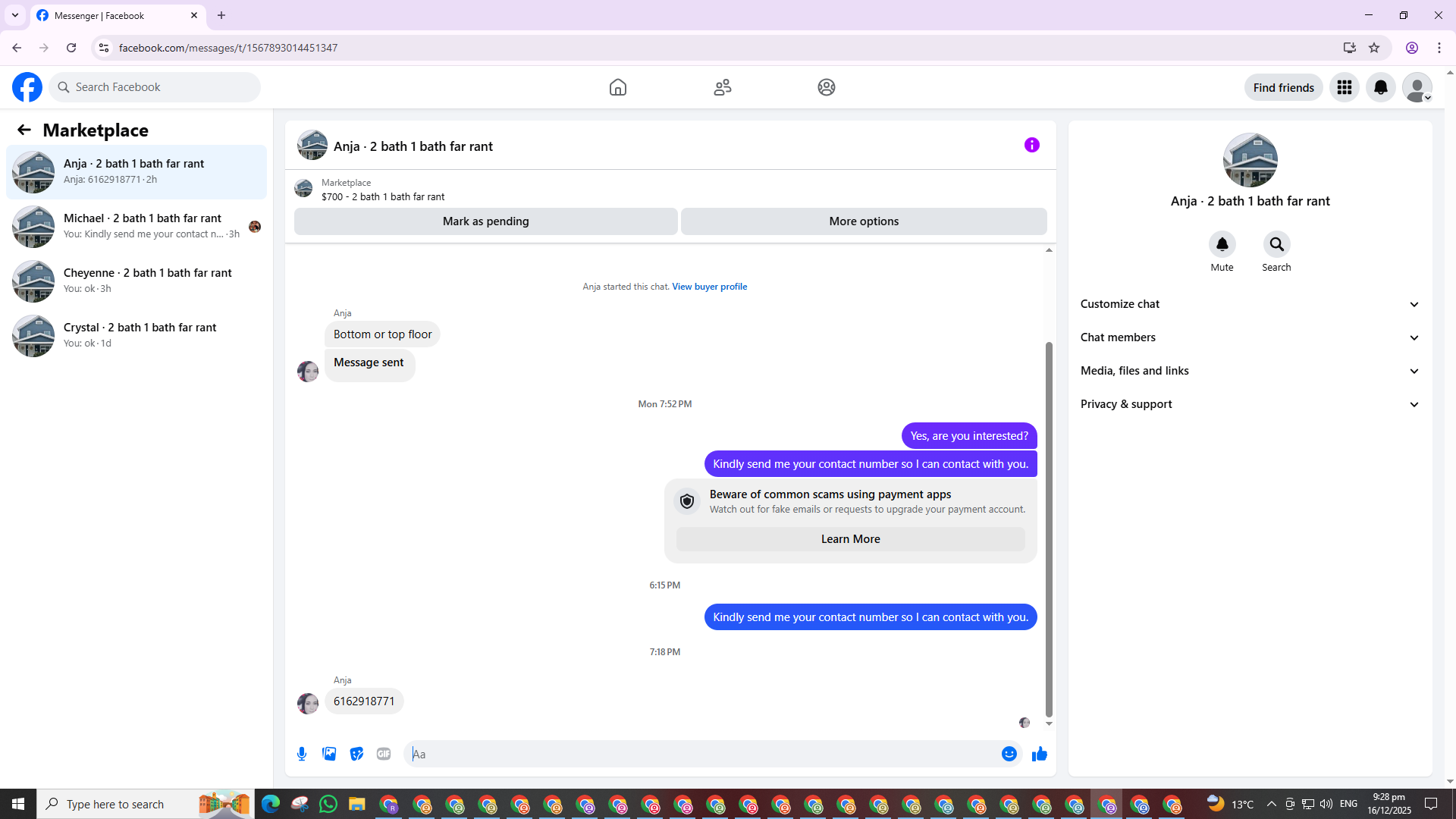Viewport: 1456px width, 819px height.
Task: View site information in the address bar
Action: click(x=104, y=48)
